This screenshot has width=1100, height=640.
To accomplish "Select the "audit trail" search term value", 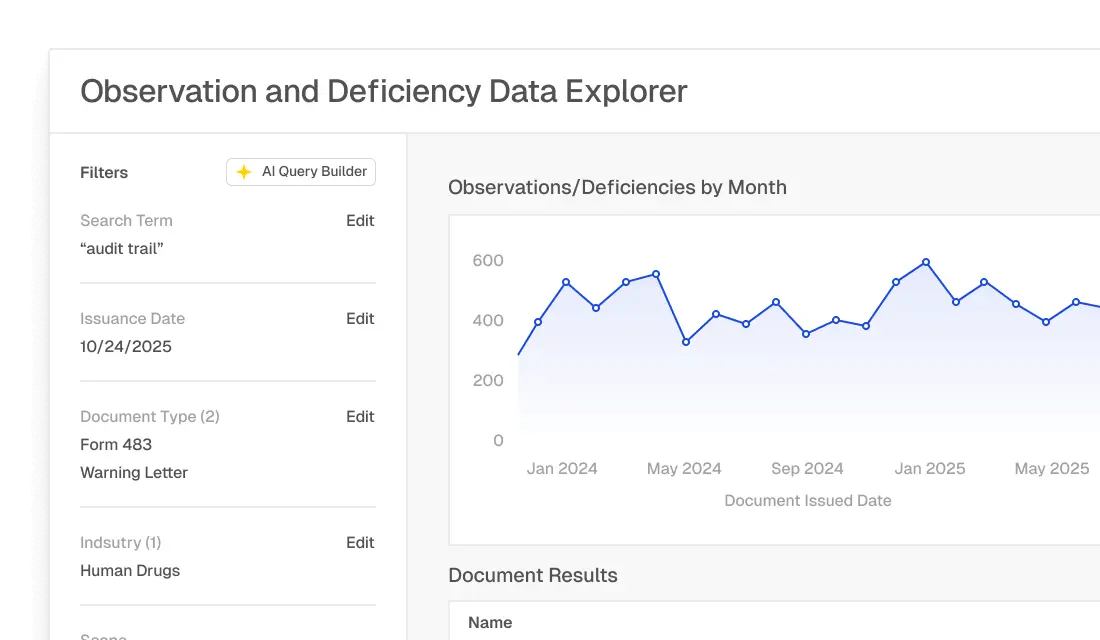I will click(x=122, y=249).
